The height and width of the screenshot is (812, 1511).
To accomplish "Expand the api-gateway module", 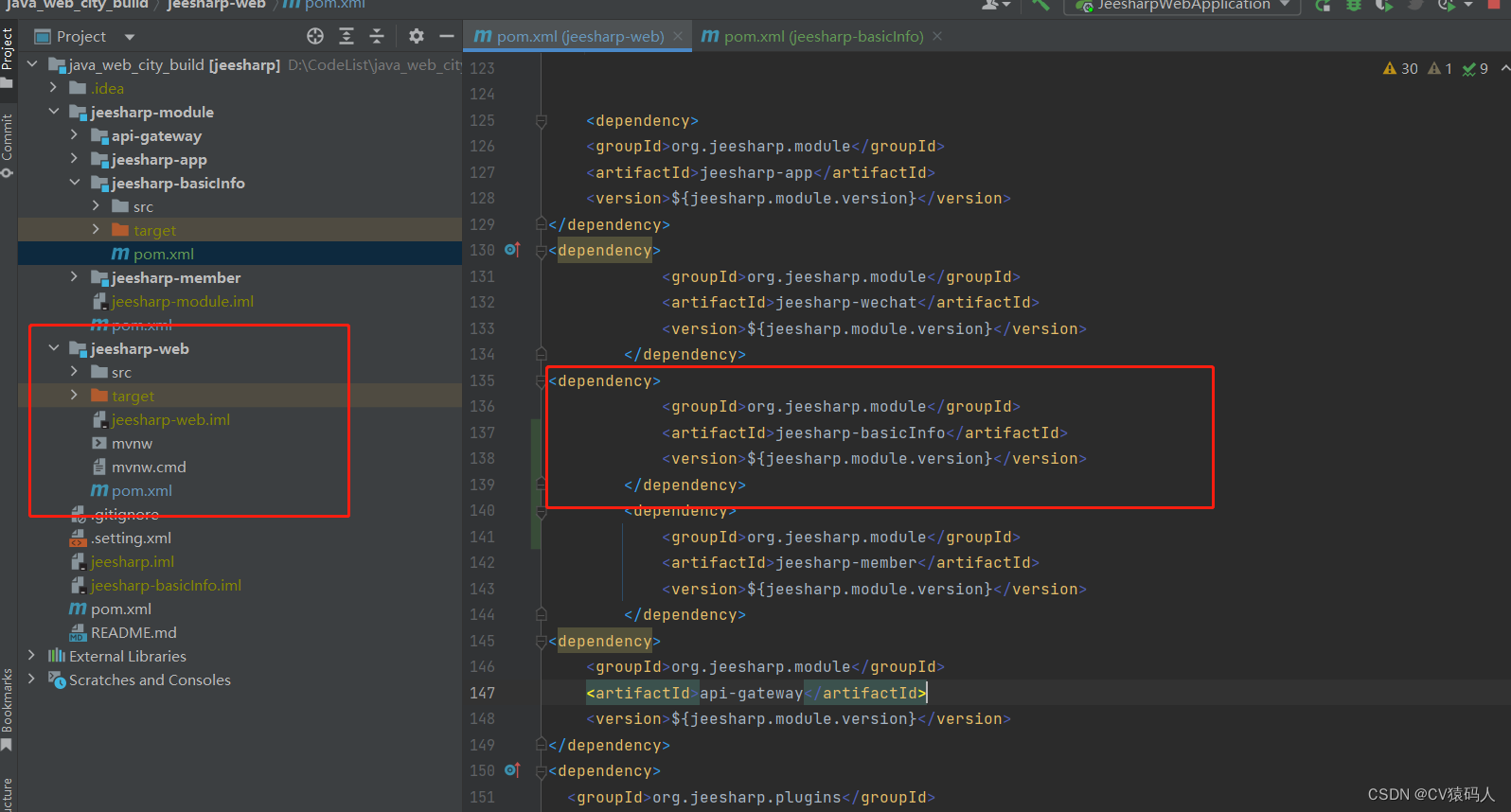I will pos(74,135).
